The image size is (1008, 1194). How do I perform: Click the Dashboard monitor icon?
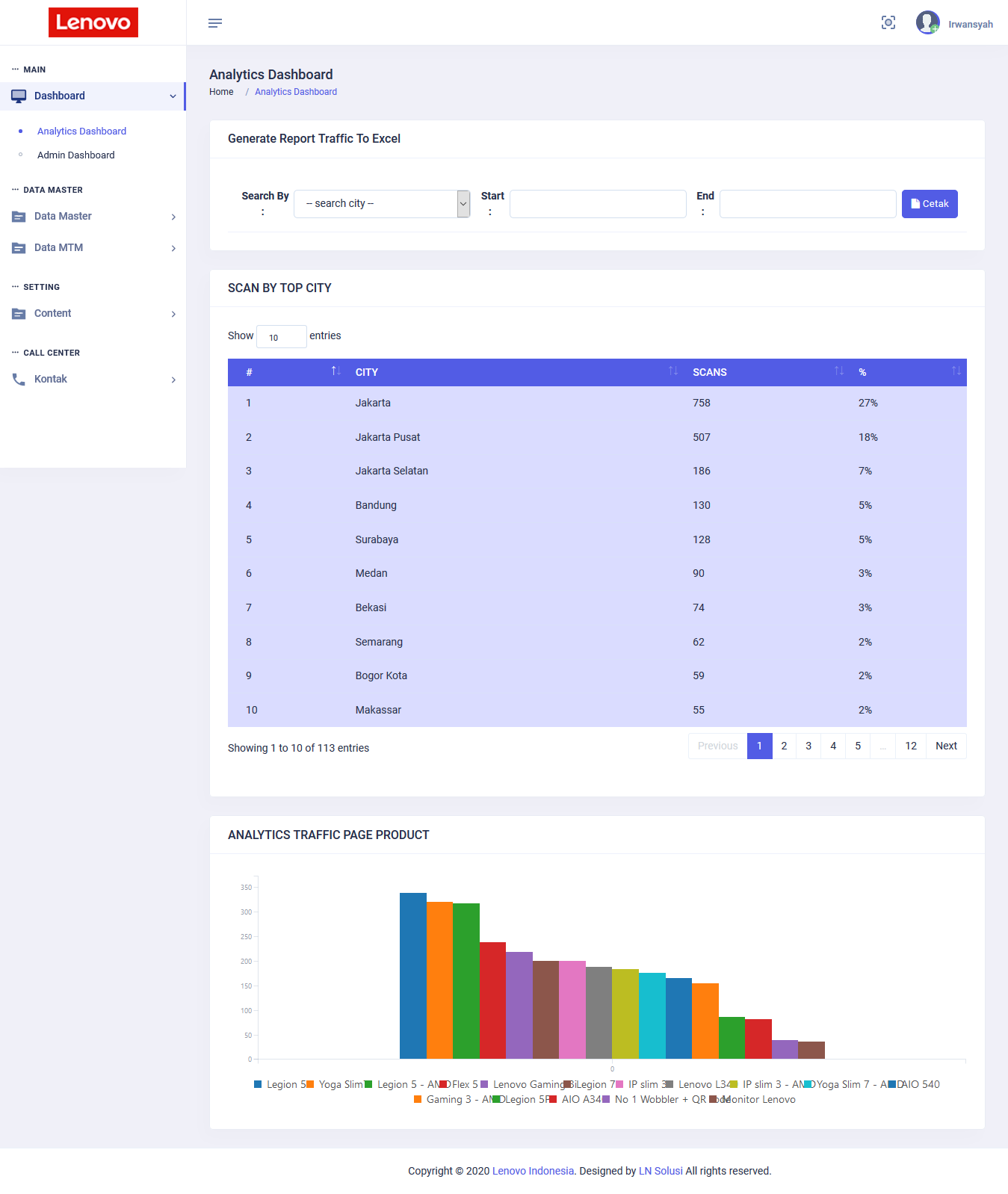19,96
